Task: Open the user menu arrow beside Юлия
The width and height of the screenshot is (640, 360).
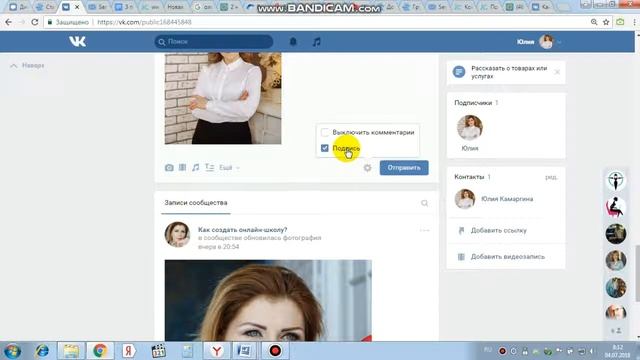Action: [x=560, y=42]
